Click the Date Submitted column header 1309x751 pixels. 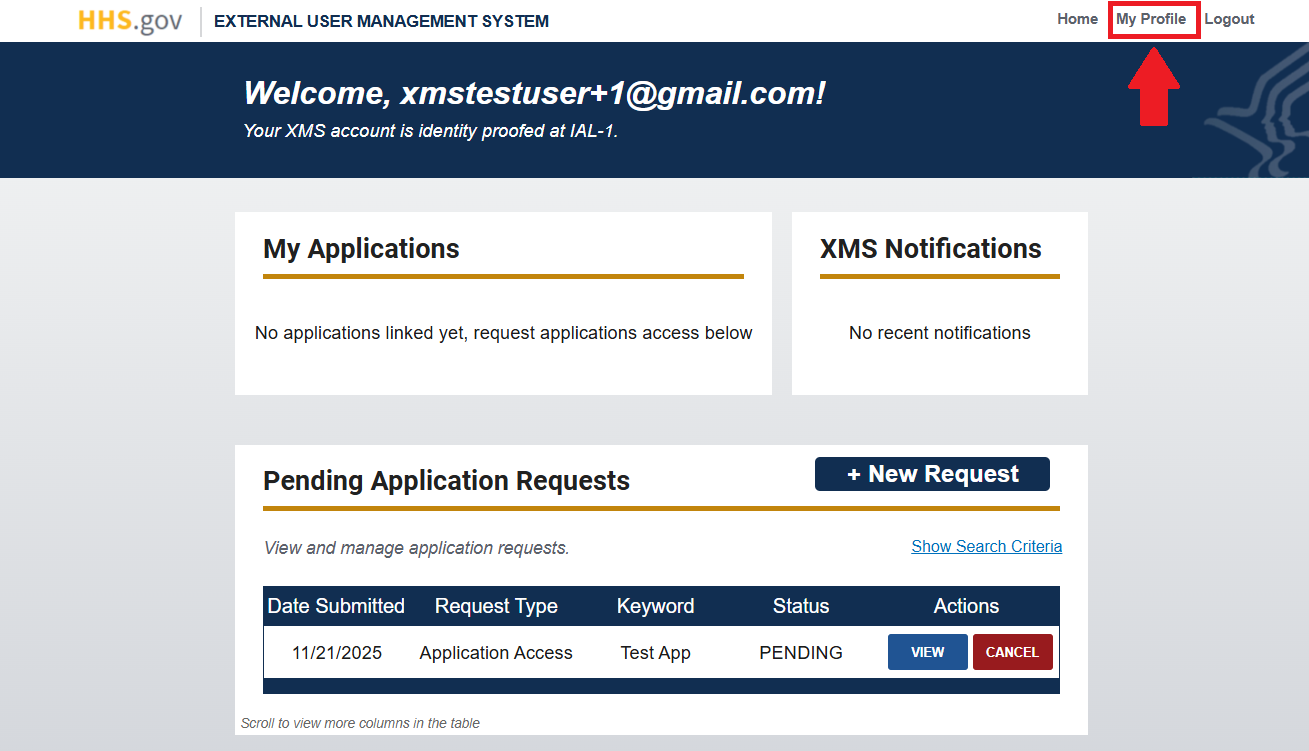pyautogui.click(x=336, y=606)
